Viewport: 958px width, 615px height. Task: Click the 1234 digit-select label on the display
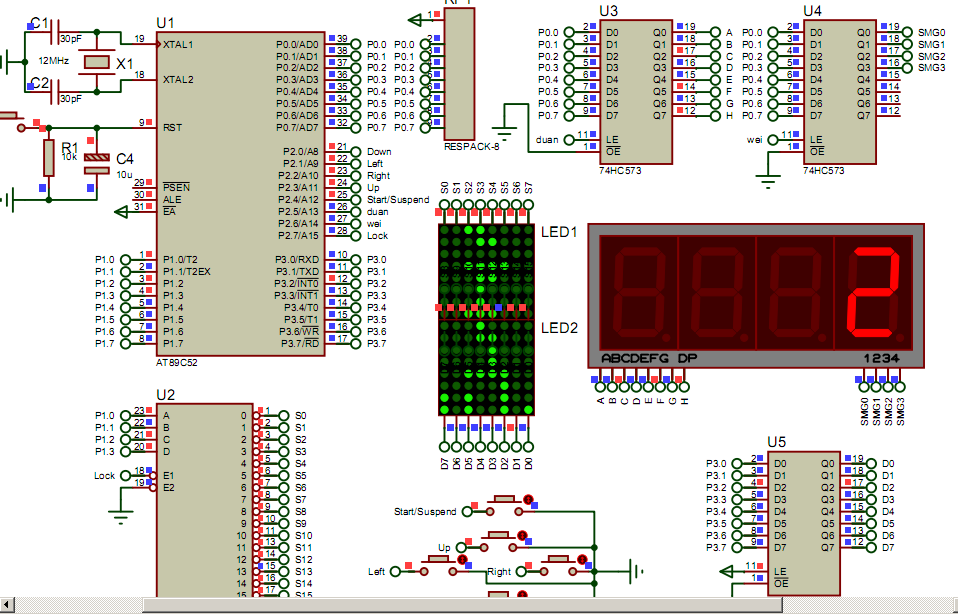point(882,358)
